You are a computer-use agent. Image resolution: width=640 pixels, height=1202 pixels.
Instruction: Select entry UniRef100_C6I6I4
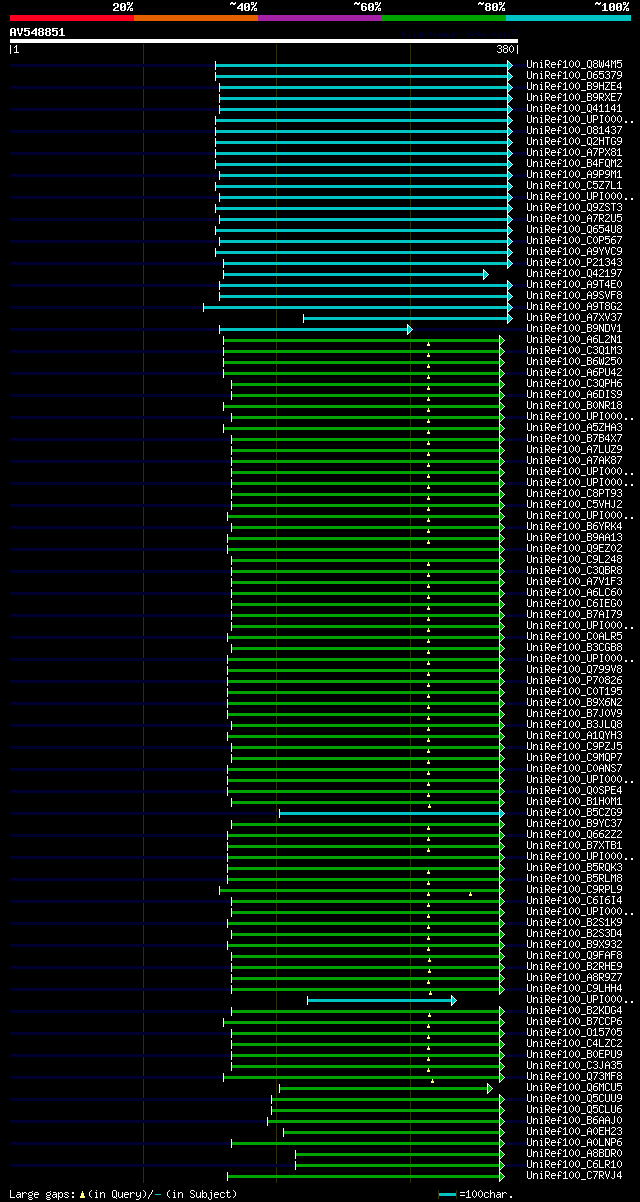coord(575,900)
